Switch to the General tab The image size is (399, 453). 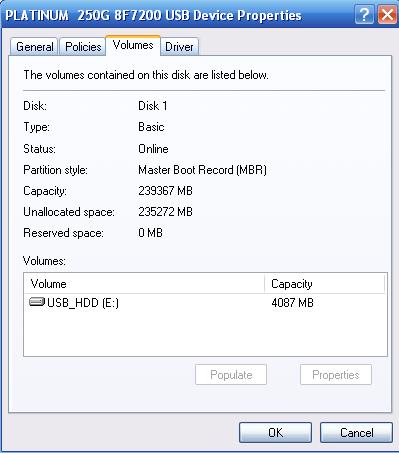tap(35, 47)
